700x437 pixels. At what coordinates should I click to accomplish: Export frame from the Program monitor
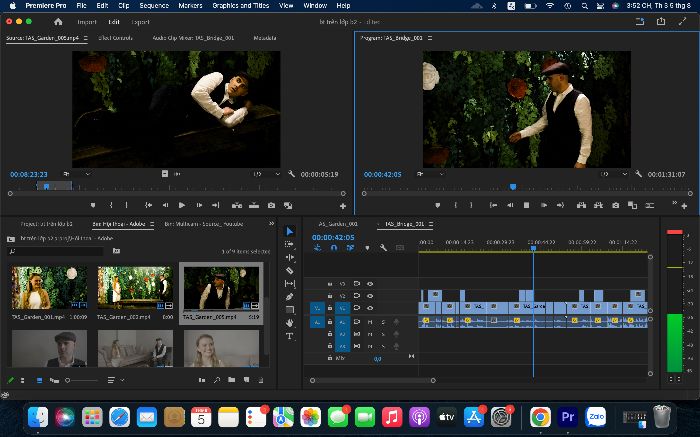616,205
